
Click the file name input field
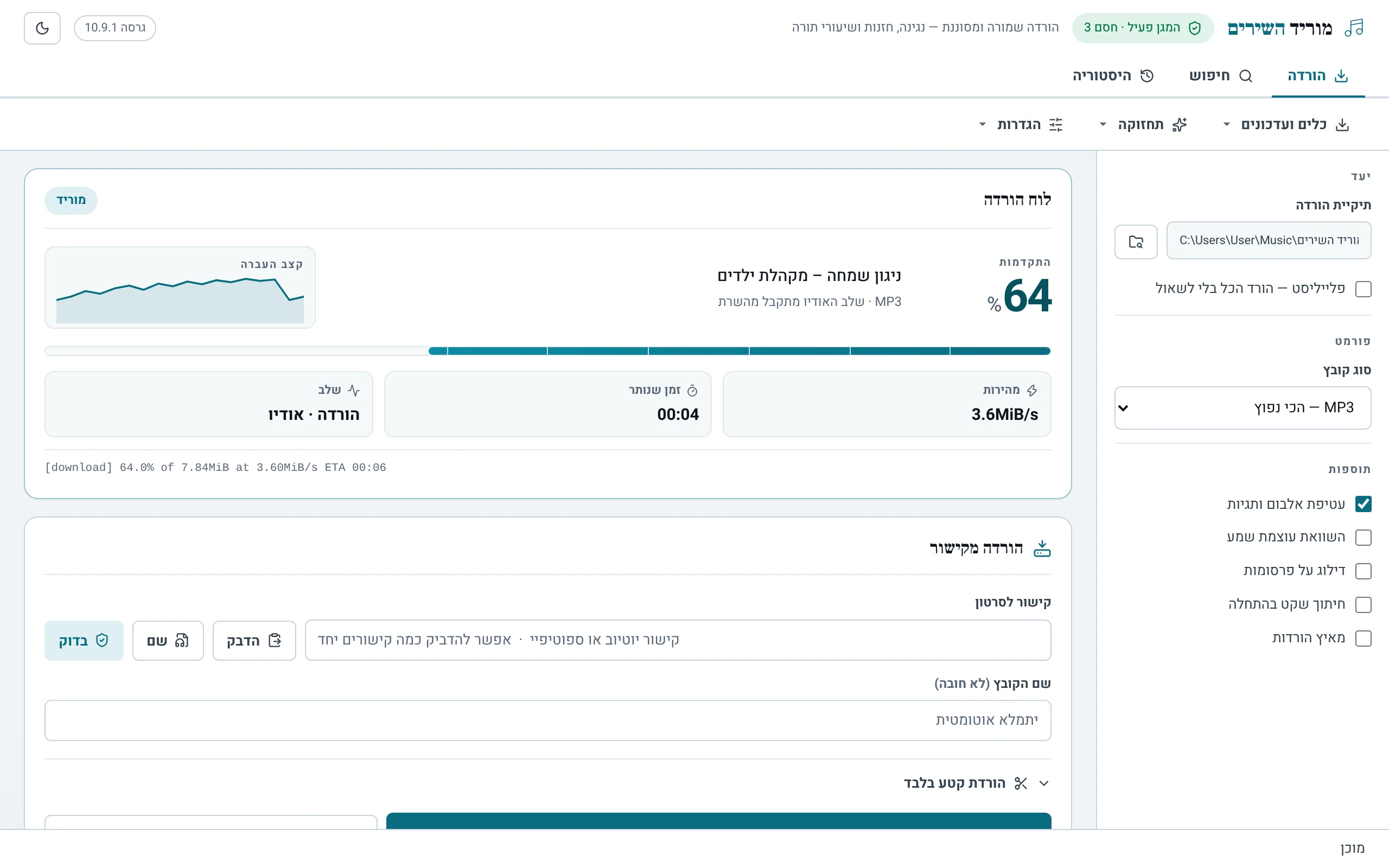coord(547,720)
